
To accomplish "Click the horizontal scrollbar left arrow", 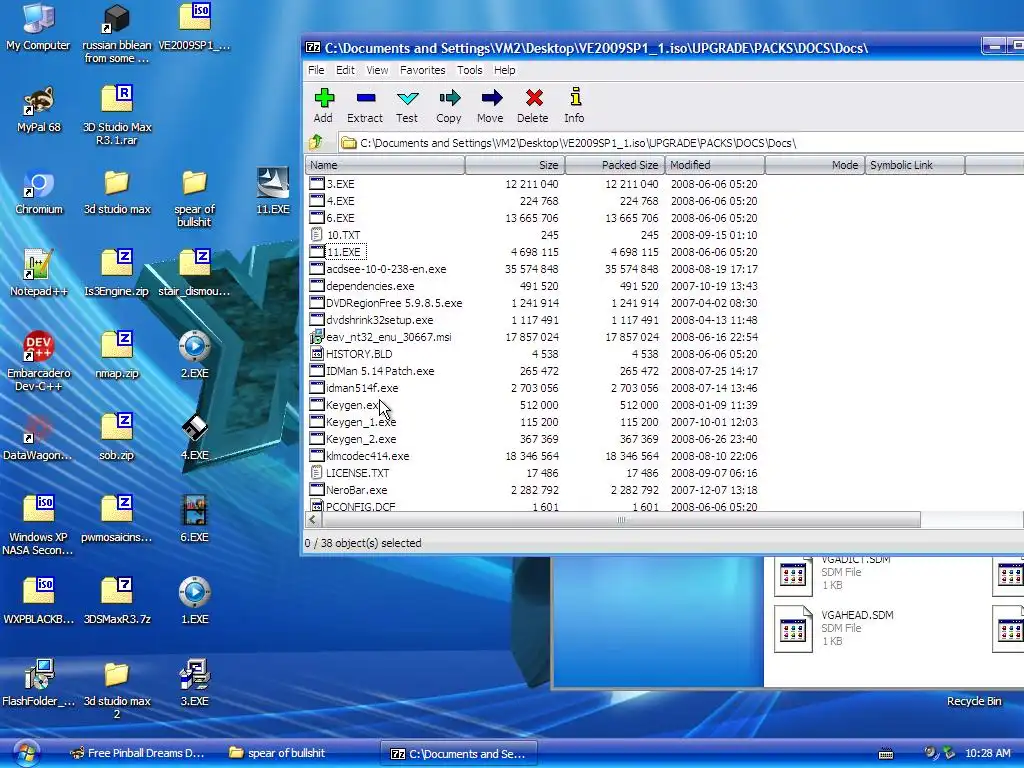I will (313, 520).
